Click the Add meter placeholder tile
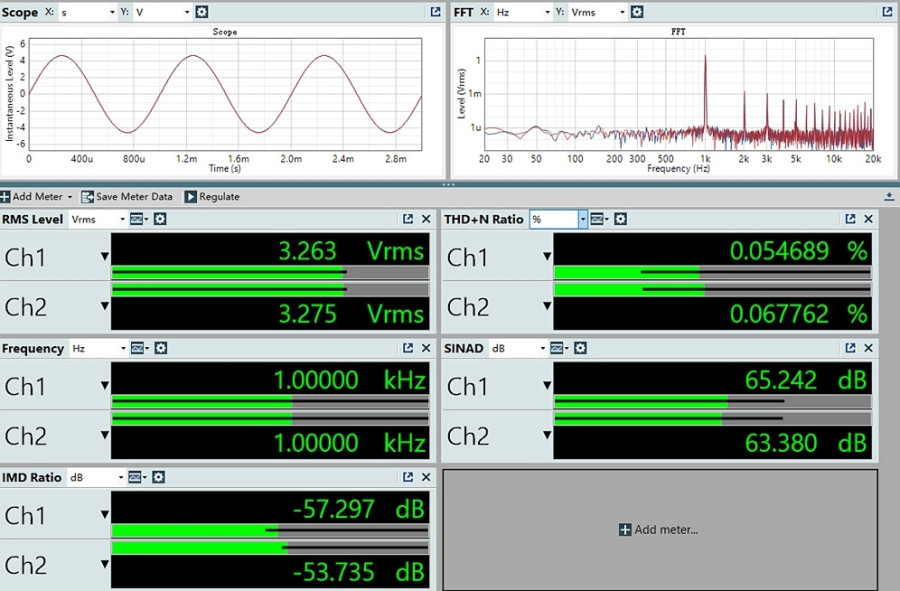This screenshot has height=591, width=900. pos(660,530)
